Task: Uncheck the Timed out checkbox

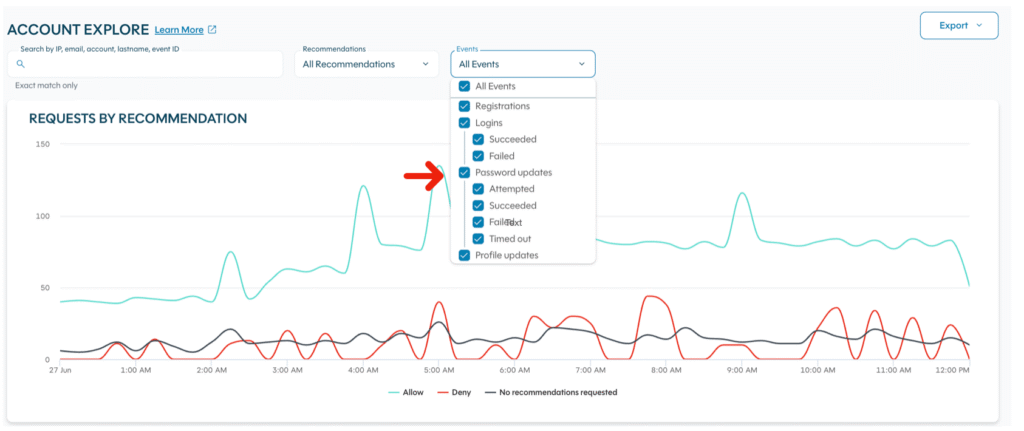Action: coord(478,239)
